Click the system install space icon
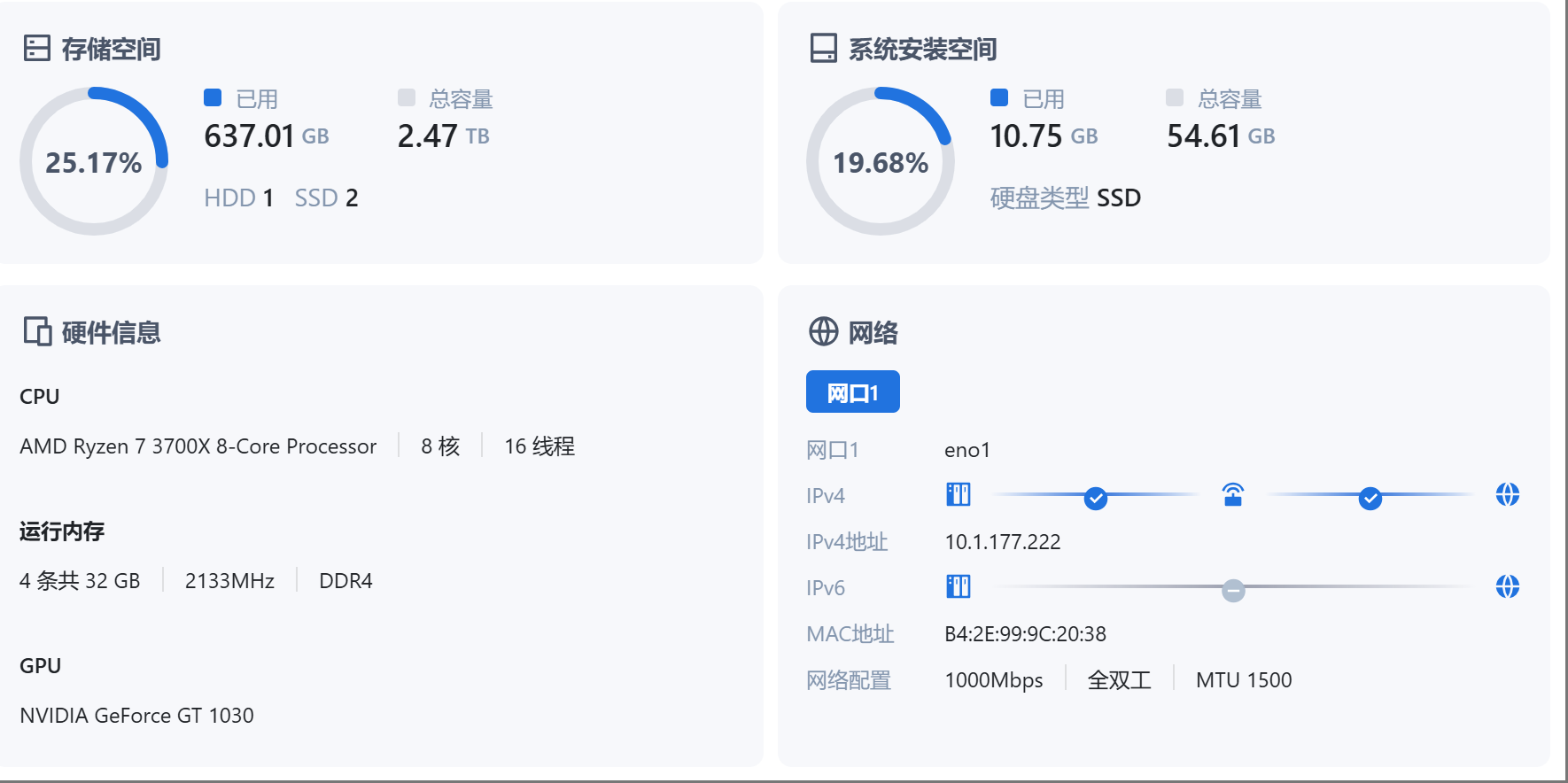 tap(823, 49)
